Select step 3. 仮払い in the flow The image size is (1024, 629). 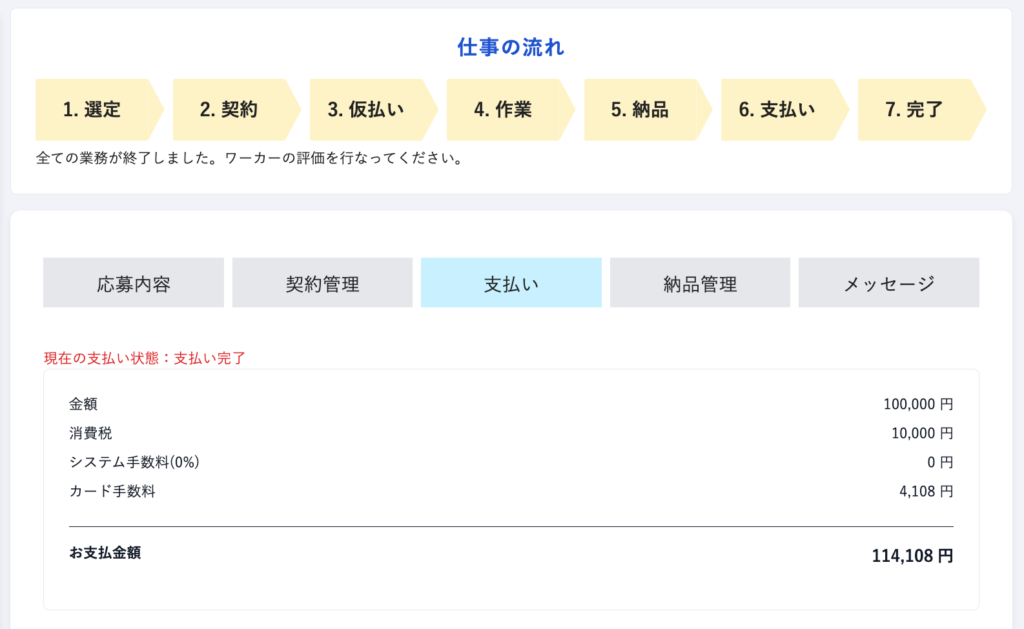(x=366, y=110)
